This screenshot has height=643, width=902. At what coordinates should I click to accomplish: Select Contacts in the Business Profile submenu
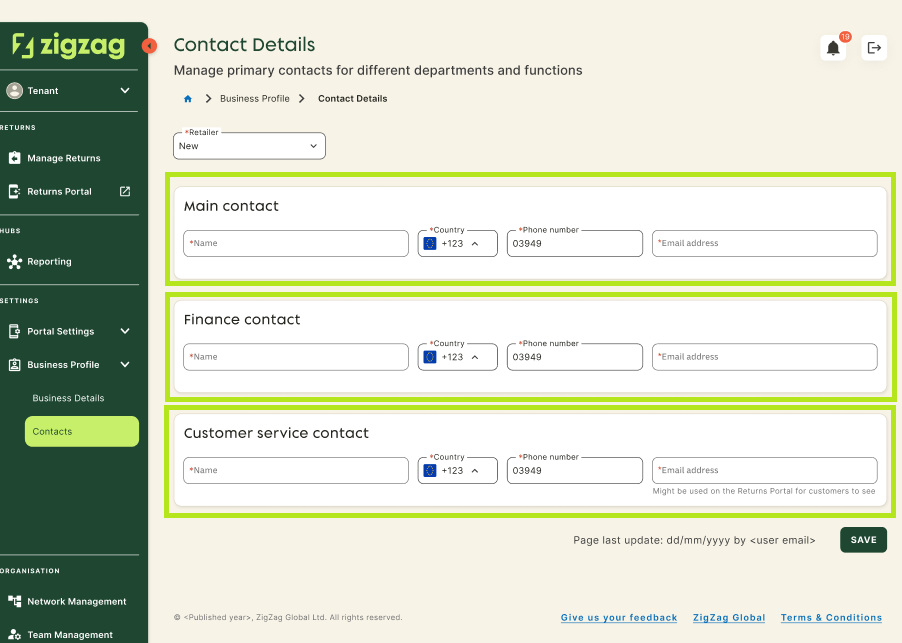tap(53, 431)
